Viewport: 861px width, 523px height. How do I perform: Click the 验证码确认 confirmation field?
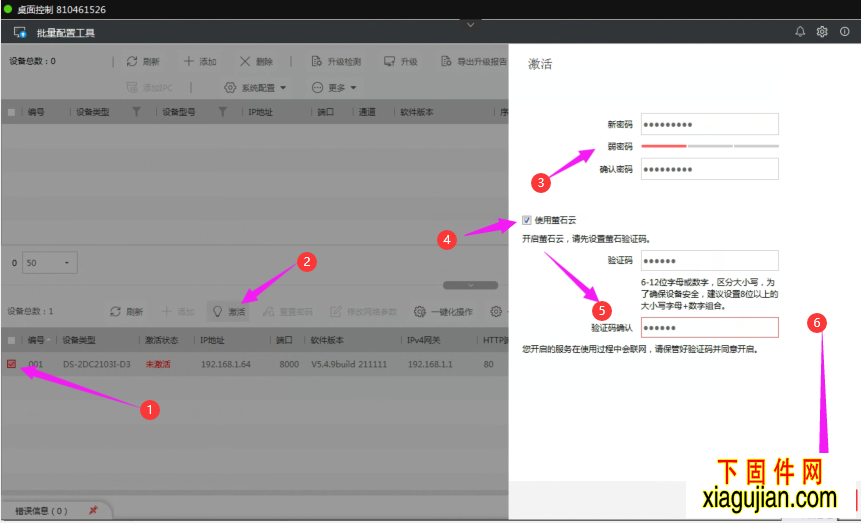[709, 327]
